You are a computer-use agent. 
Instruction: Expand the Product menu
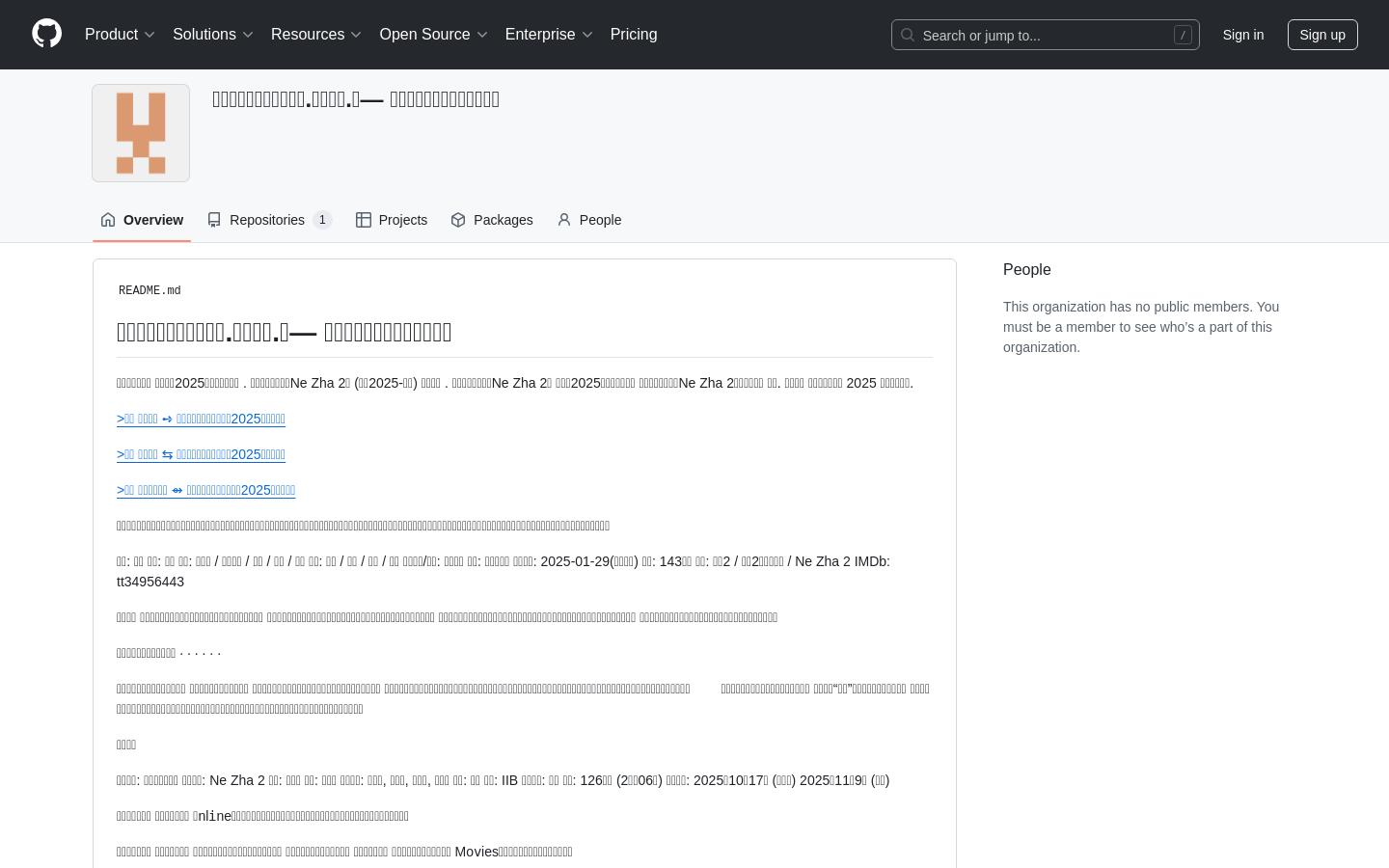pos(120,35)
